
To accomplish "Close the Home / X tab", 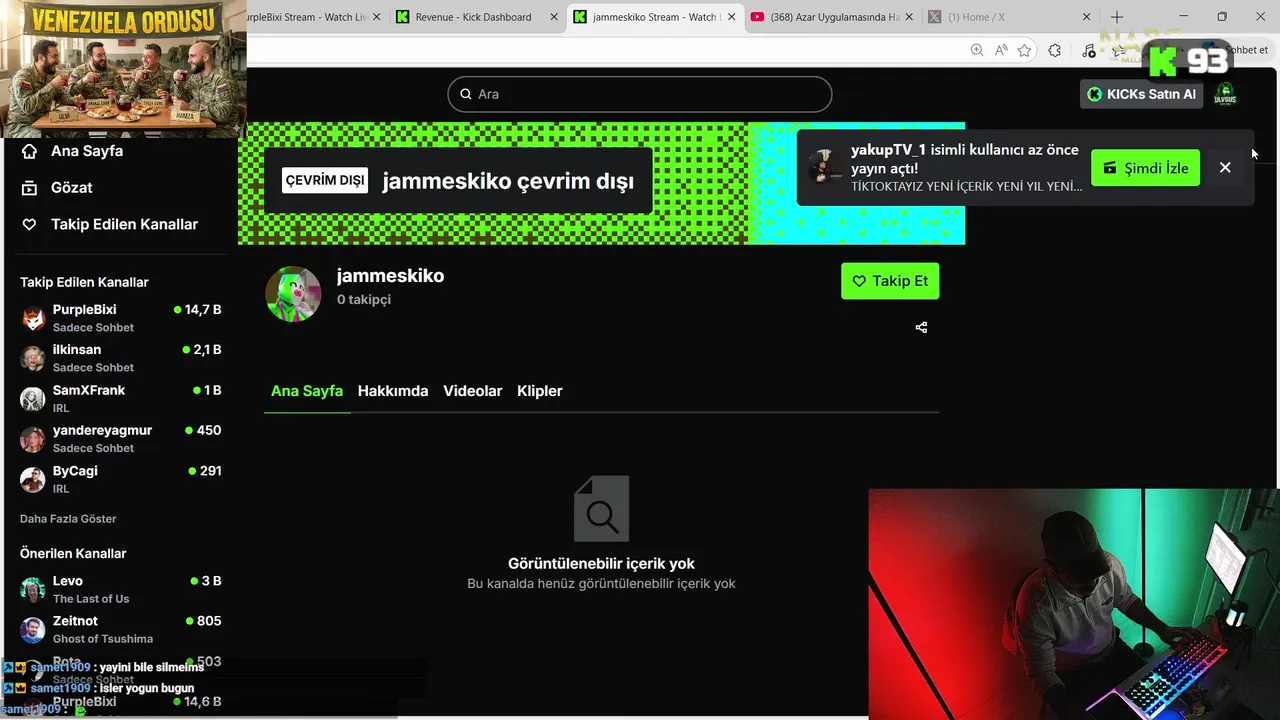I will tap(1086, 17).
